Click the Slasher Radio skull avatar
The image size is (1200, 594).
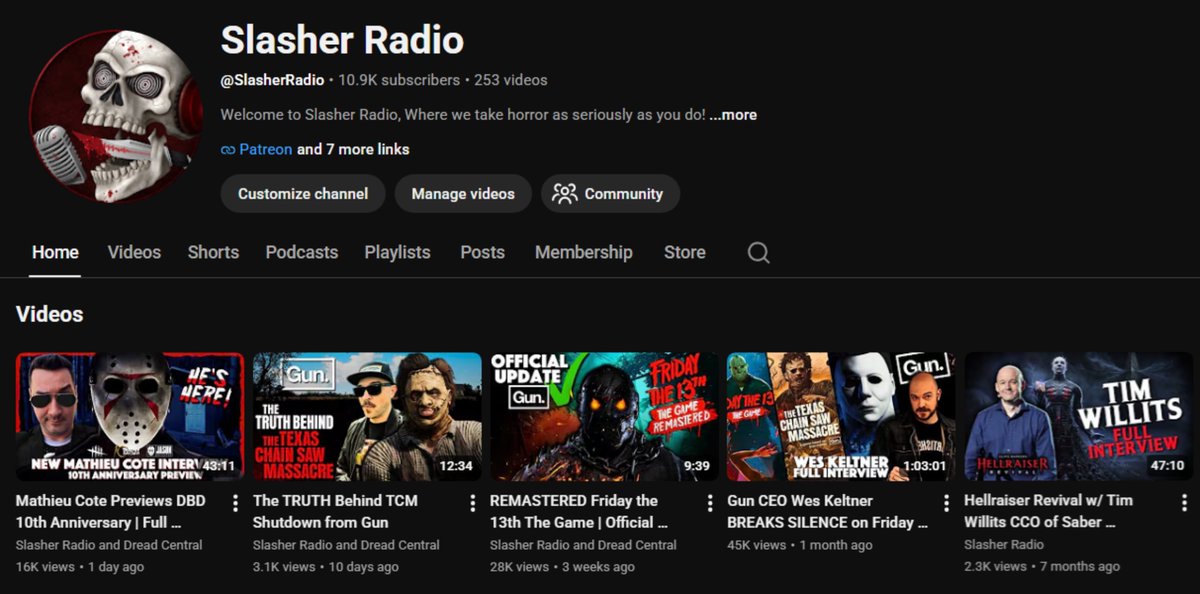[117, 117]
